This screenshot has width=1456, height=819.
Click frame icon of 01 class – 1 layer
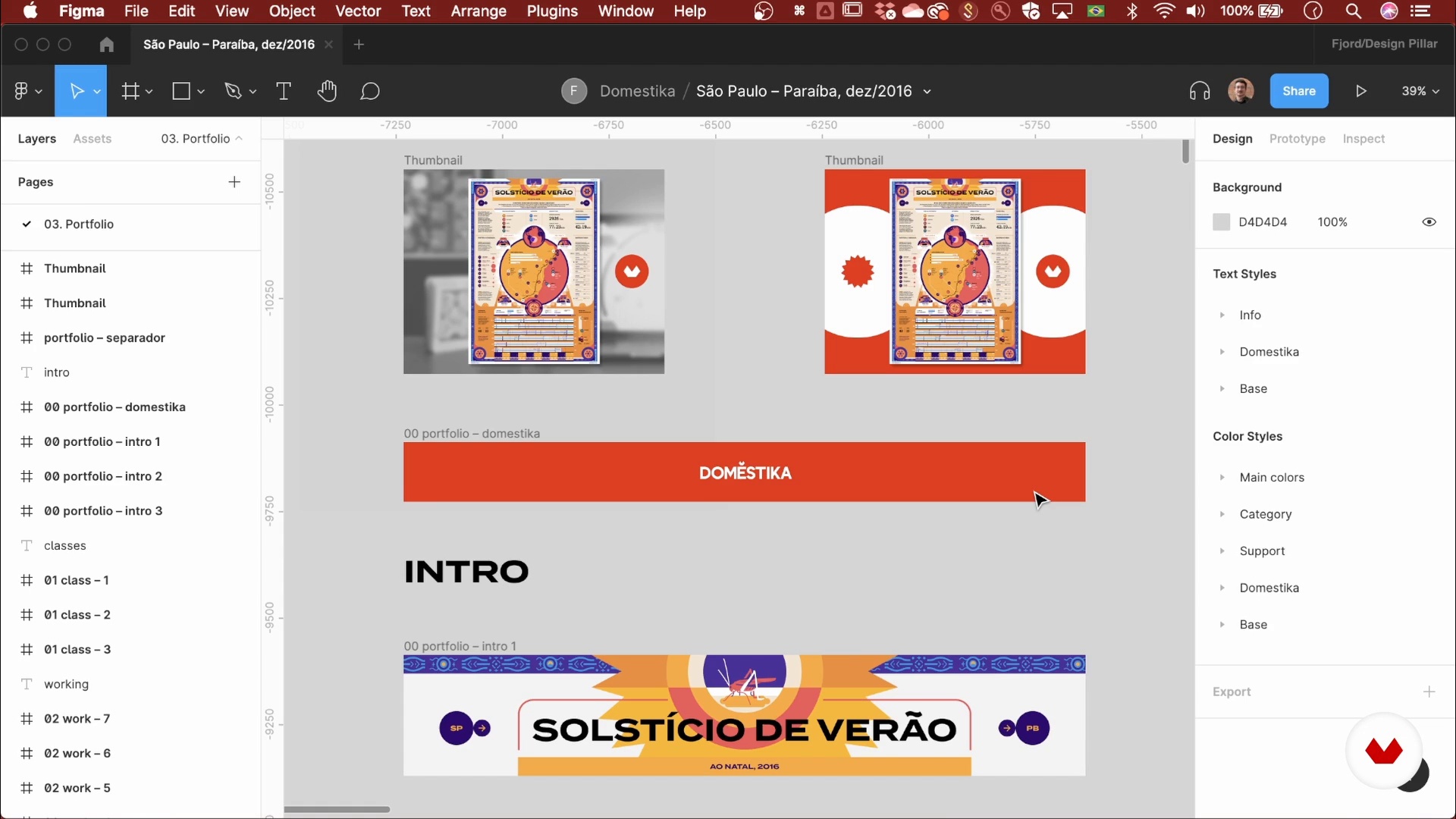pos(27,580)
